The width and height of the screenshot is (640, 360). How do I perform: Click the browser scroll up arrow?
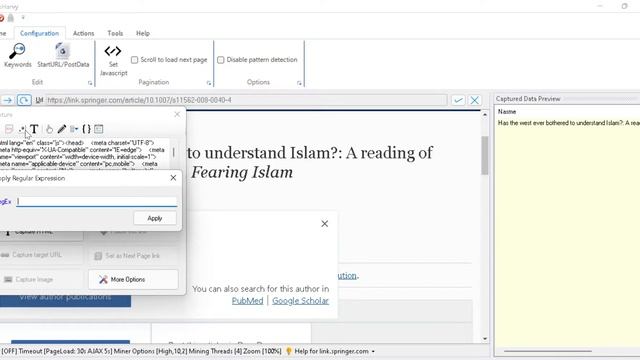tap(484, 115)
